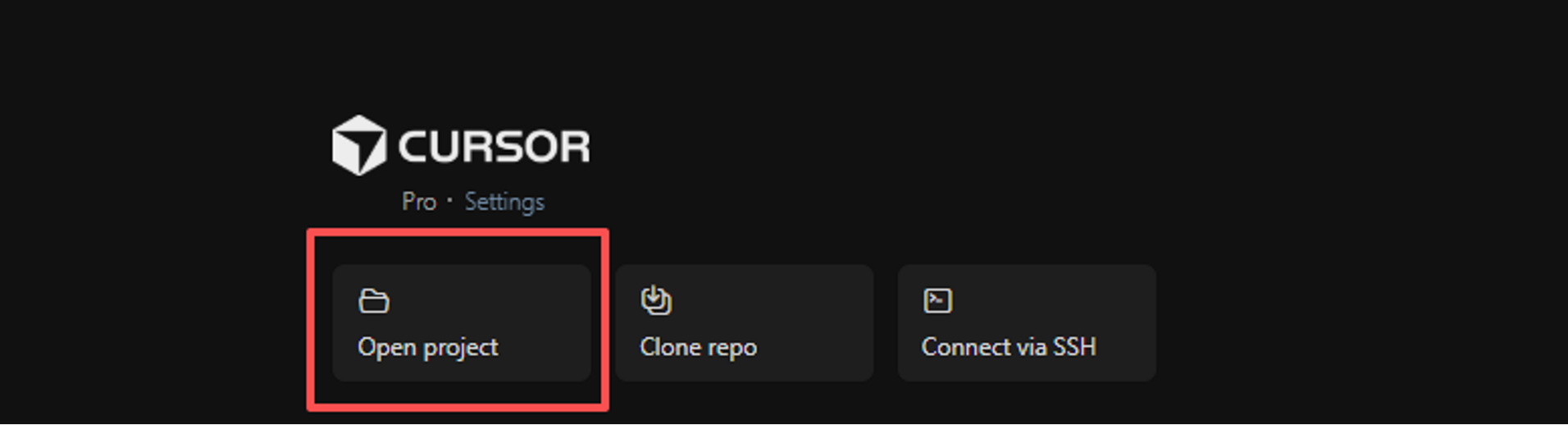The height and width of the screenshot is (425, 1568).
Task: Click the terminal icon on Connect via SSH
Action: (x=937, y=300)
